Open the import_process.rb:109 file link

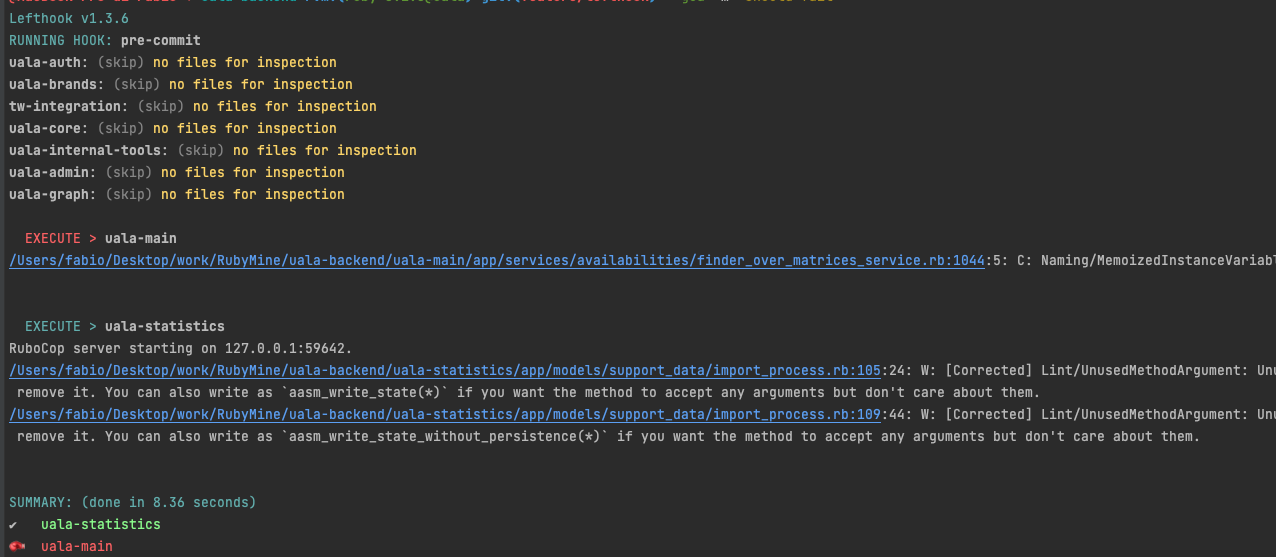coord(445,415)
